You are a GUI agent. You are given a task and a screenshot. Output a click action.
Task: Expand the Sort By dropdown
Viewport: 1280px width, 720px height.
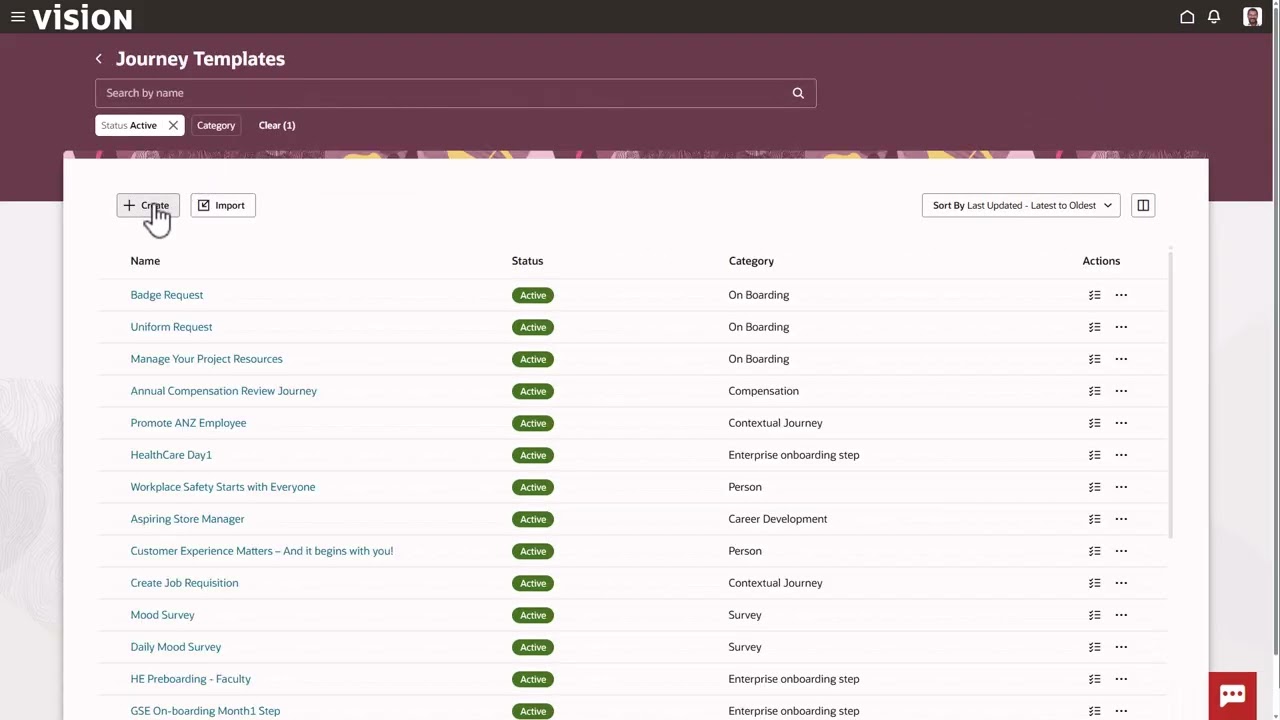(x=1021, y=205)
